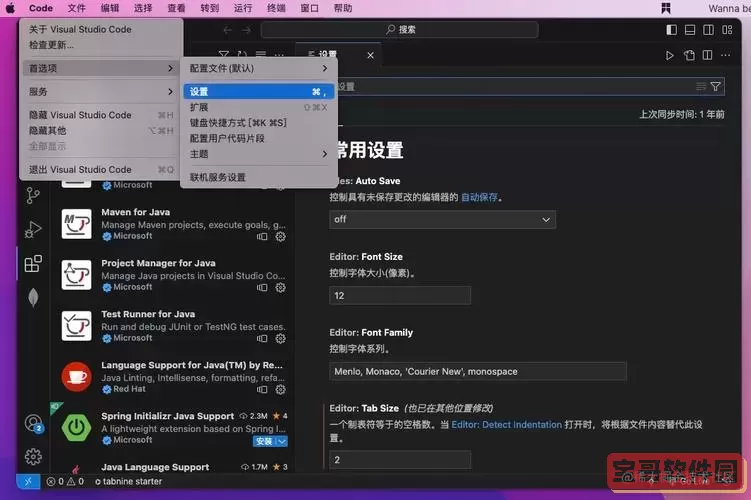Viewport: 751px width, 500px height.
Task: Open settings JSON file icon
Action: [x=689, y=56]
